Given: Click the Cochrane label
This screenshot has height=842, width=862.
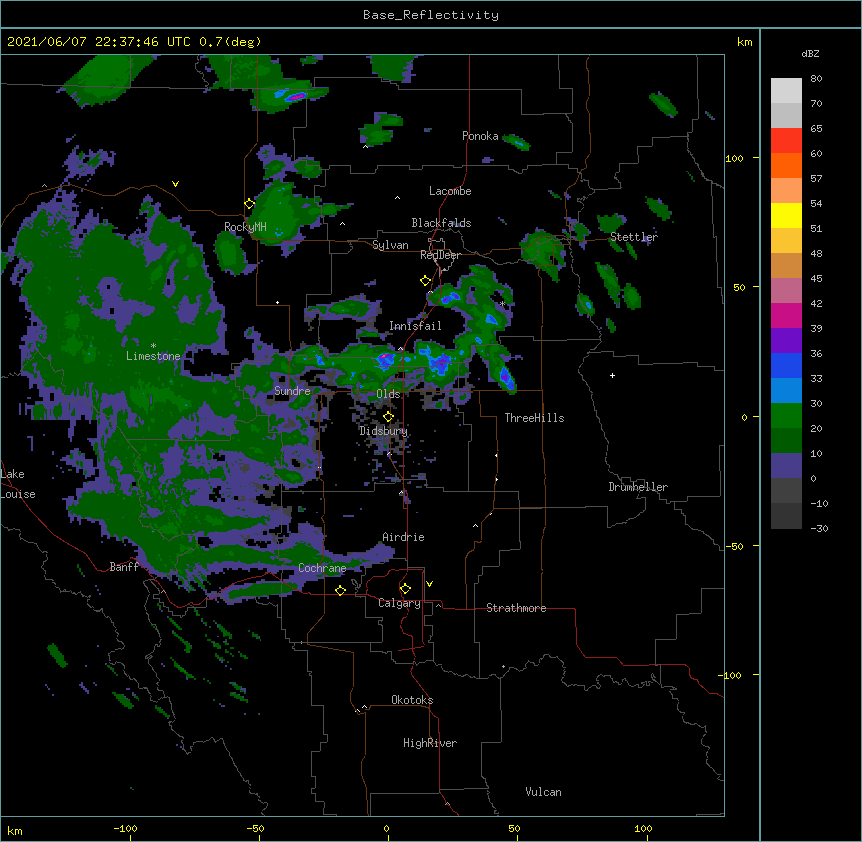Looking at the screenshot, I should coord(322,568).
